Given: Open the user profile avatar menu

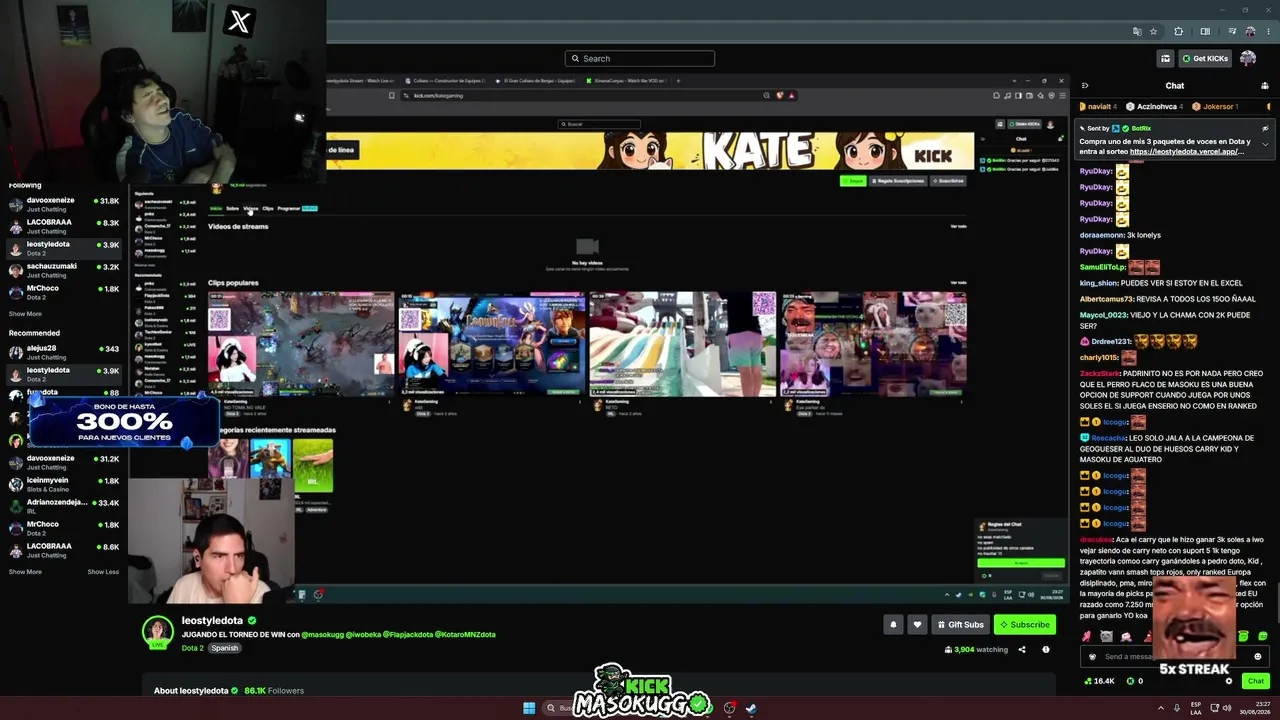Looking at the screenshot, I should 1248,58.
